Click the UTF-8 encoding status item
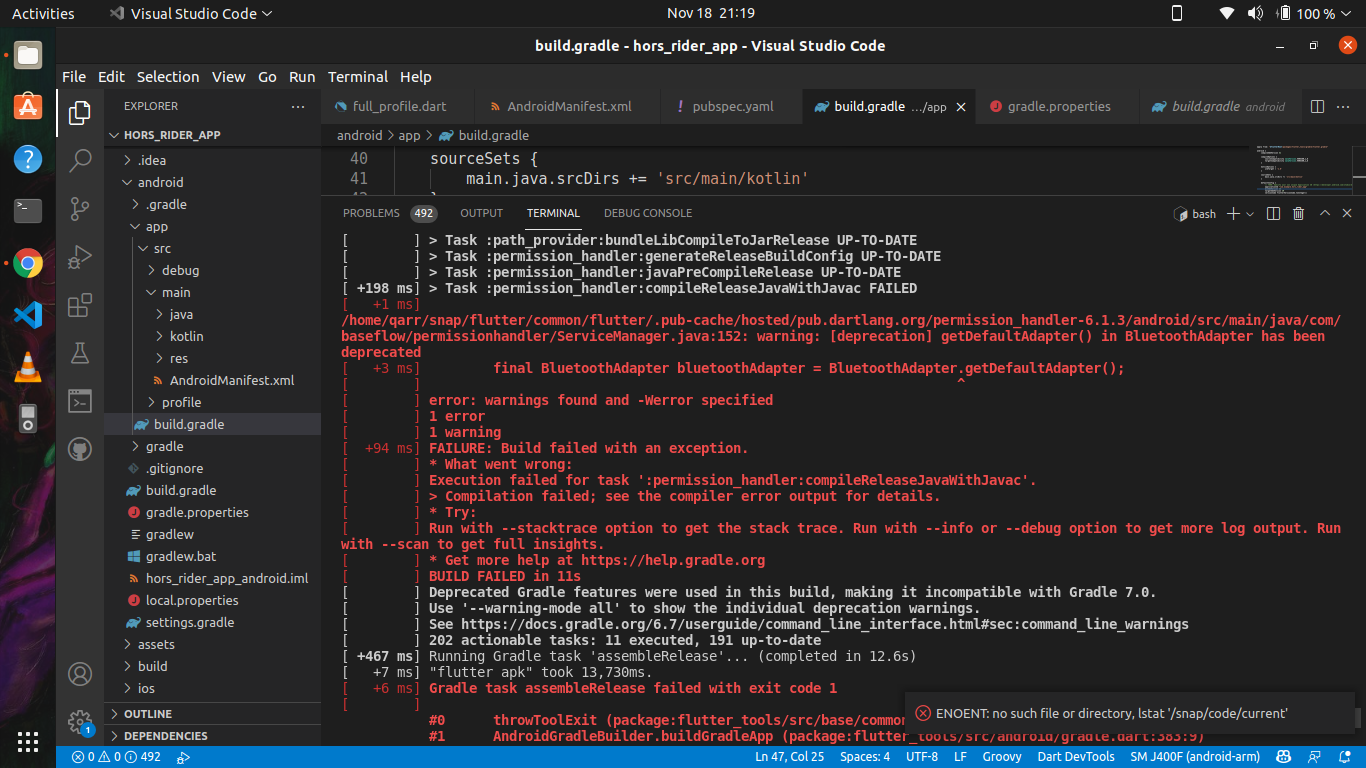1366x768 pixels. (x=921, y=757)
